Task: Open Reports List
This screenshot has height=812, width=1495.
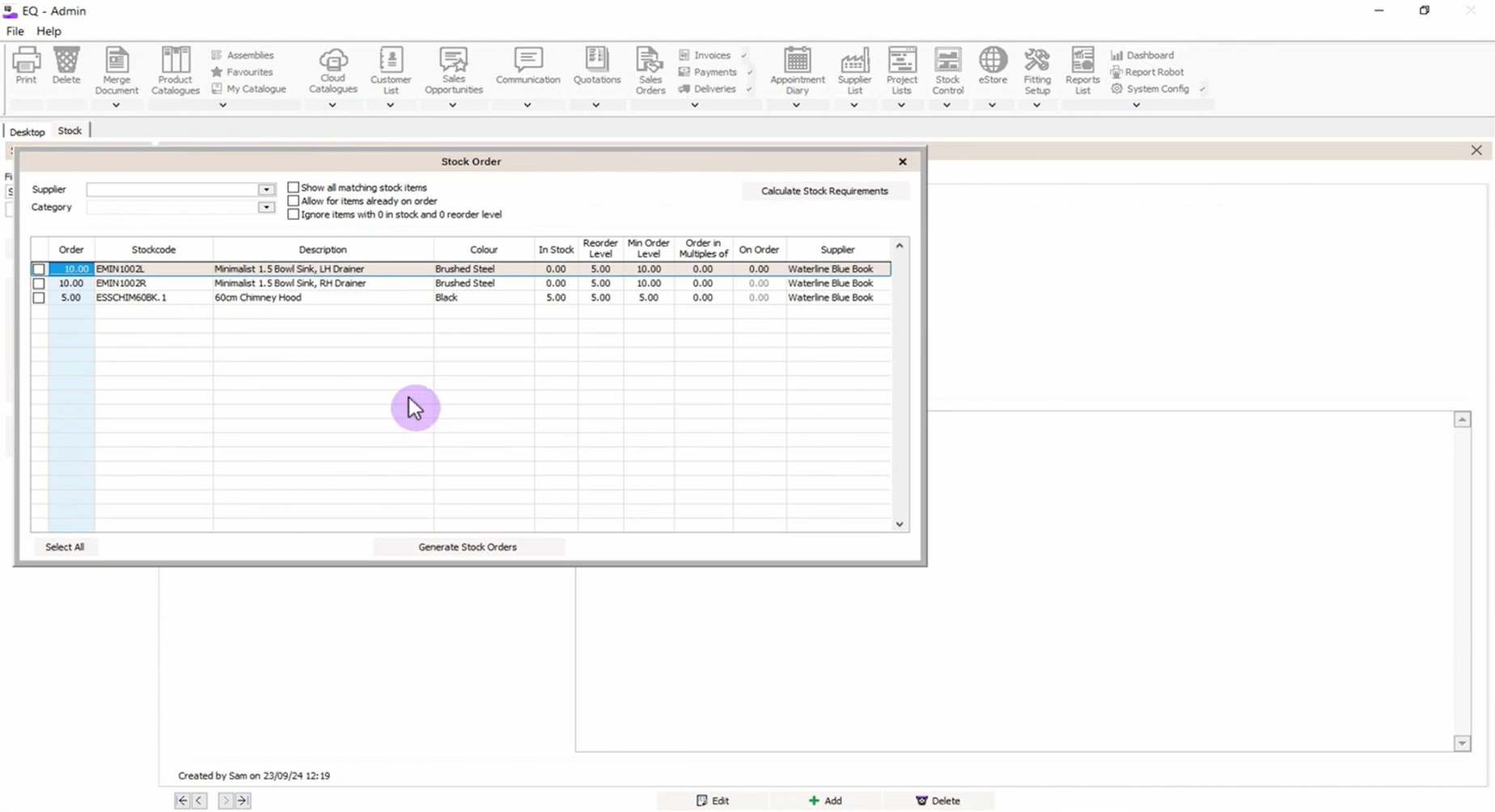Action: [1082, 71]
